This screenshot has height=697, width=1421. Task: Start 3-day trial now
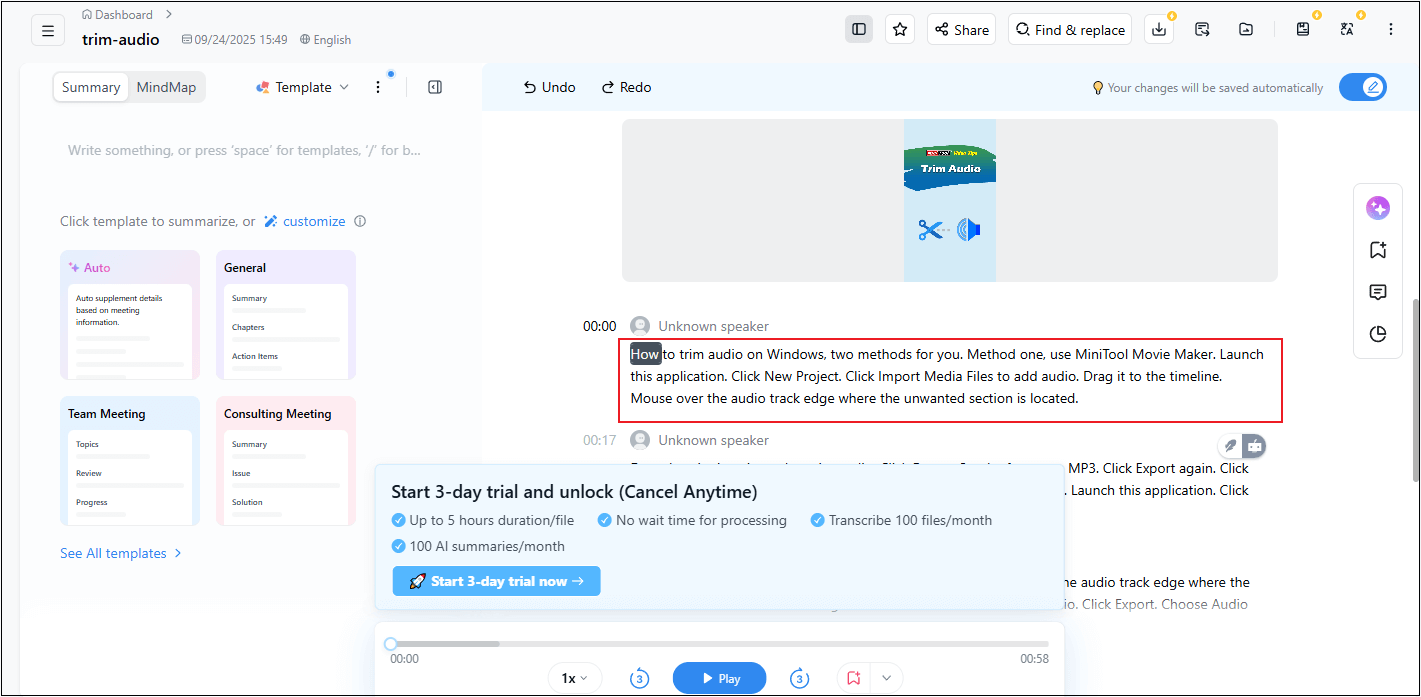[x=497, y=581]
